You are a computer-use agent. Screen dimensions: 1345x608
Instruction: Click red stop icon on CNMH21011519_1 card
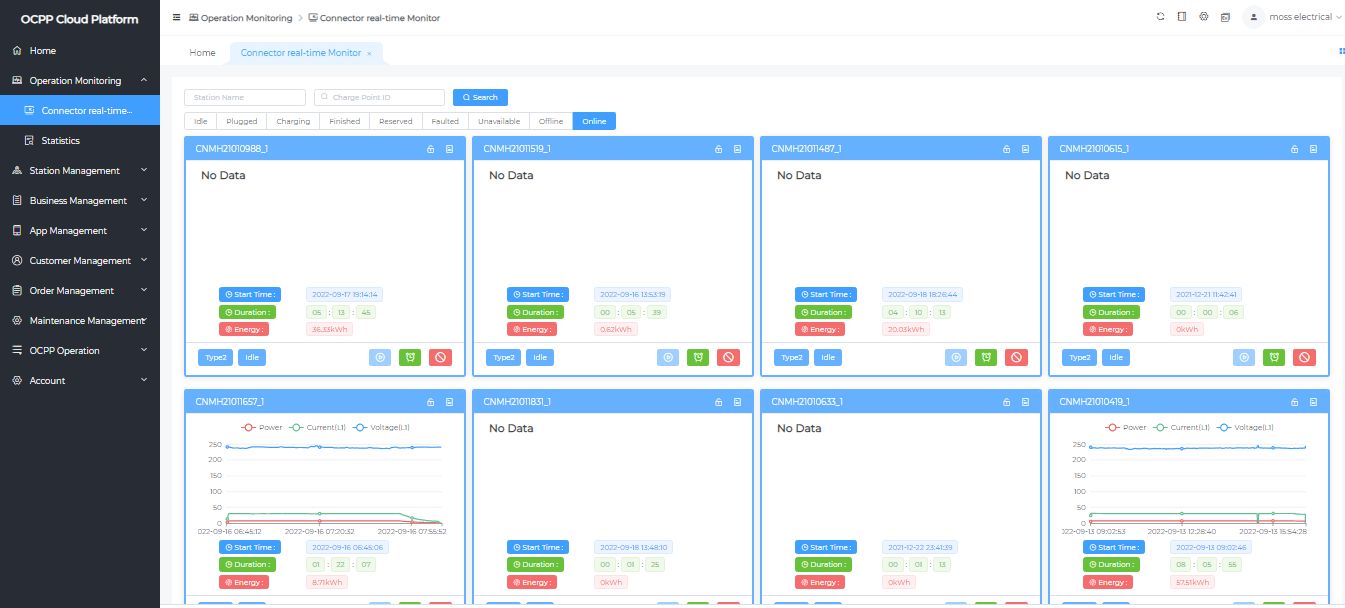pyautogui.click(x=728, y=357)
